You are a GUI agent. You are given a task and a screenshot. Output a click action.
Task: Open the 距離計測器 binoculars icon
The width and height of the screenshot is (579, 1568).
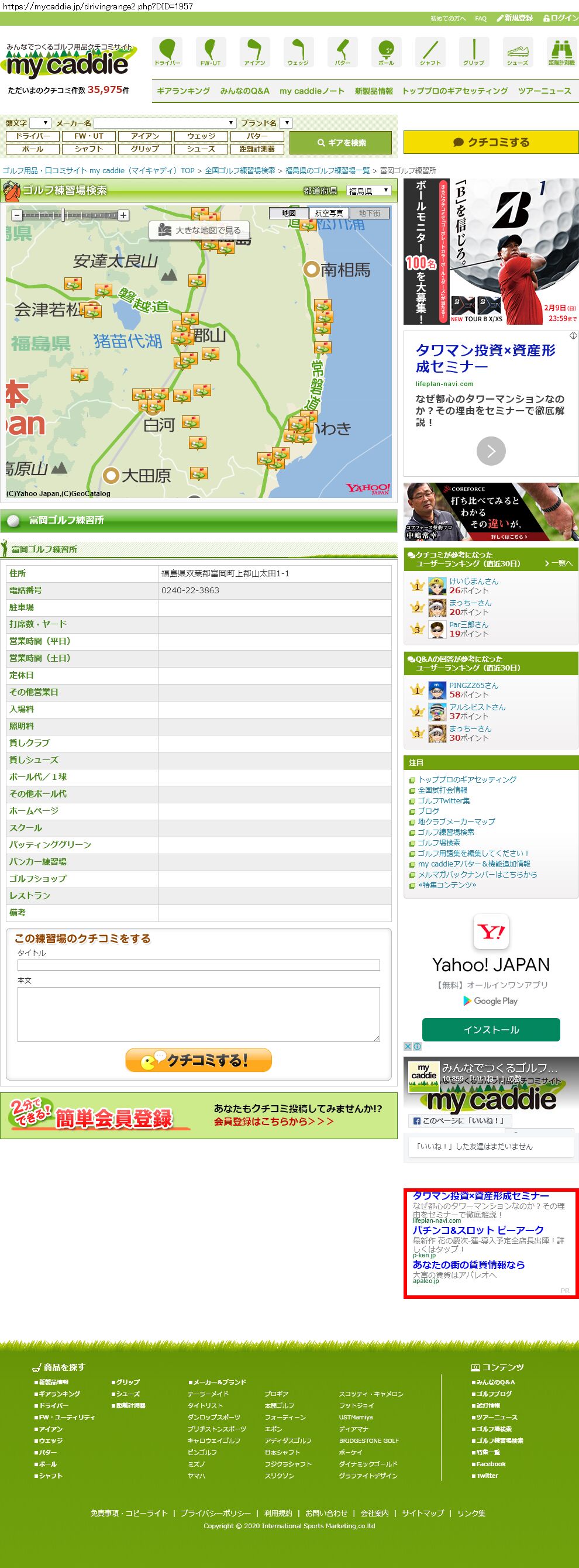click(x=561, y=51)
